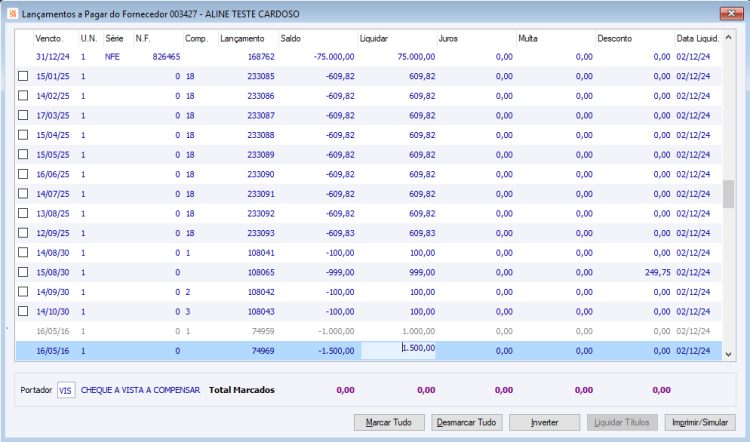Select saldo -999,00 cell
The width and height of the screenshot is (750, 442).
tap(340, 272)
